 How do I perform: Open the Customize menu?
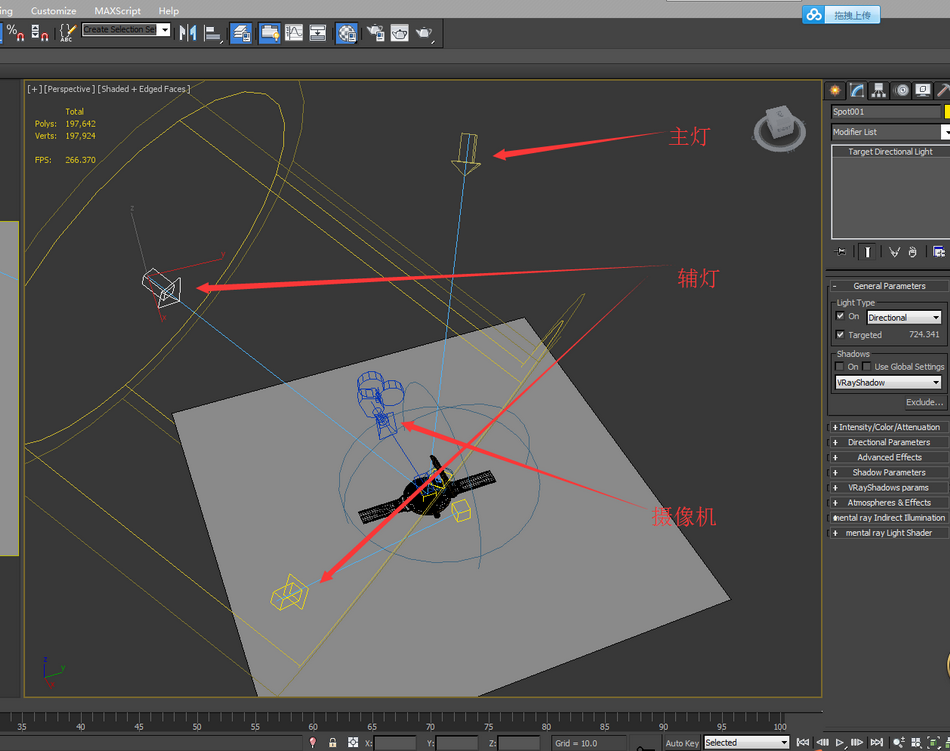click(x=53, y=11)
